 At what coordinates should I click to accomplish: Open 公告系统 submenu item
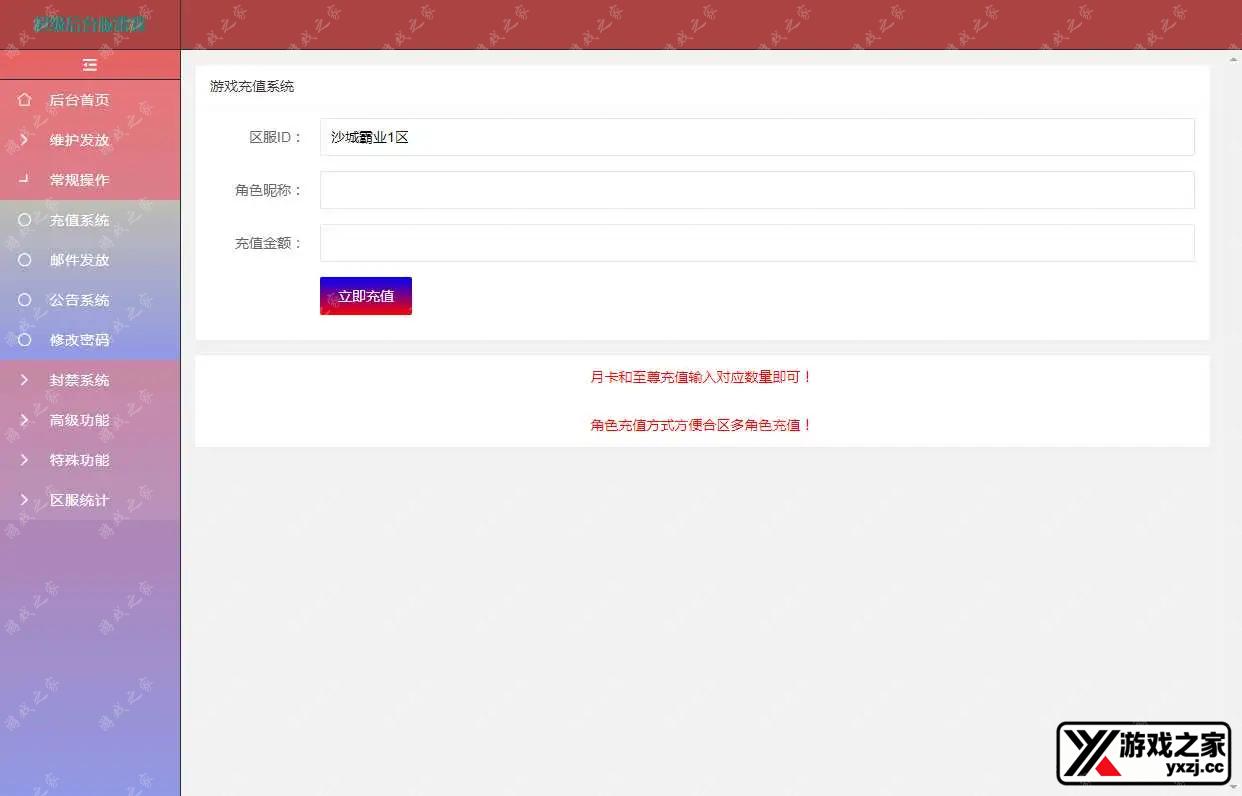[80, 300]
